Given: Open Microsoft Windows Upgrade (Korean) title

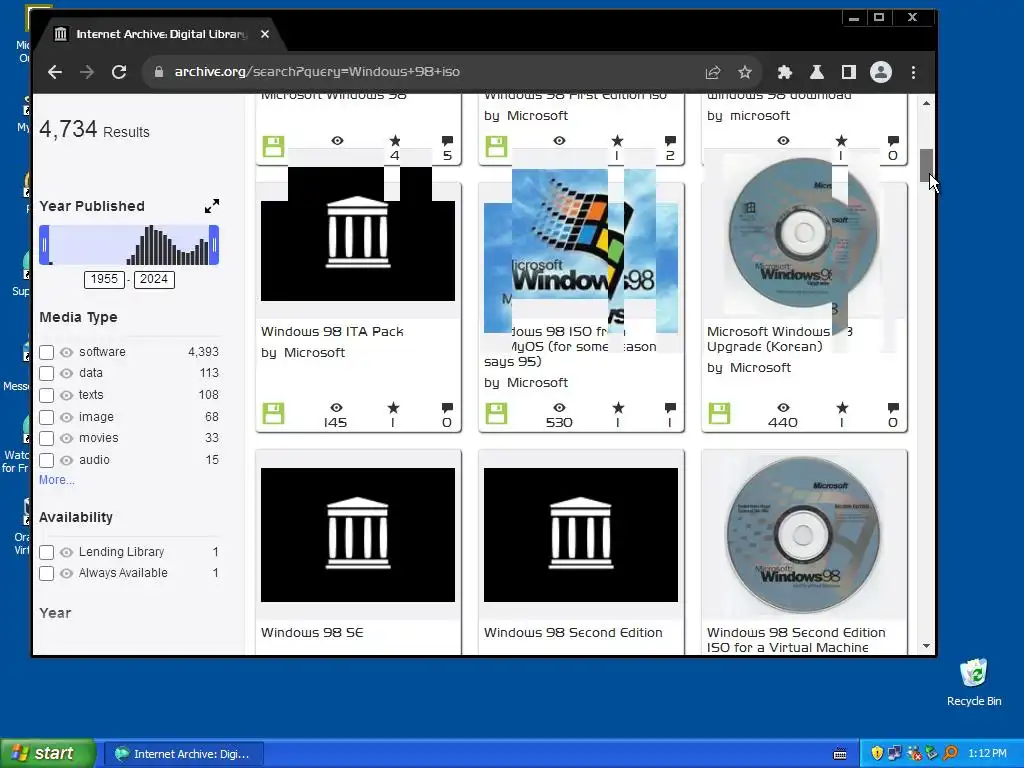Looking at the screenshot, I should (x=780, y=339).
